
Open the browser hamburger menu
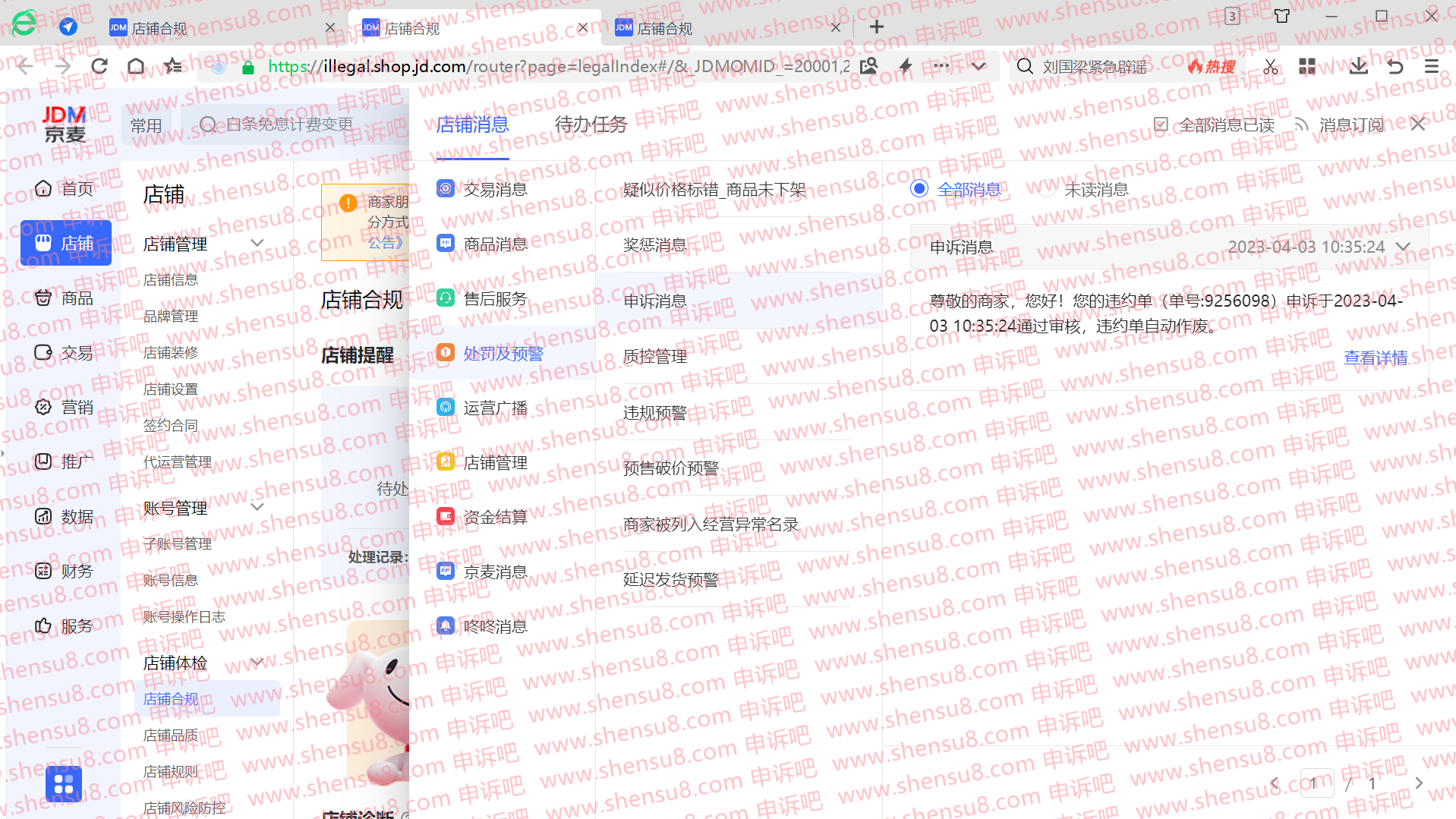point(1432,67)
